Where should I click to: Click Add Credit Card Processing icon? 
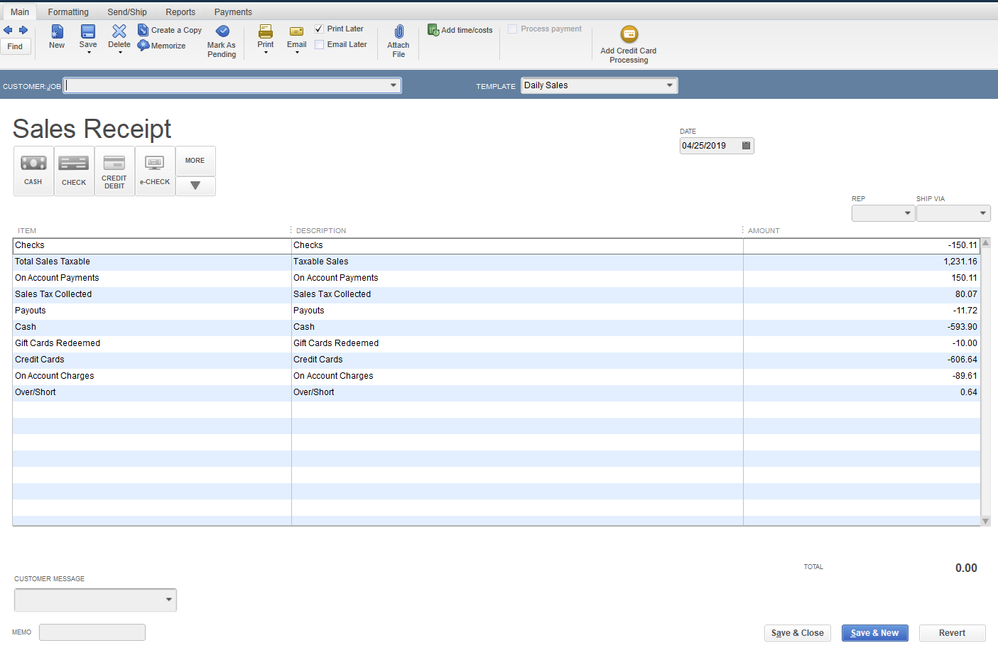pyautogui.click(x=628, y=34)
